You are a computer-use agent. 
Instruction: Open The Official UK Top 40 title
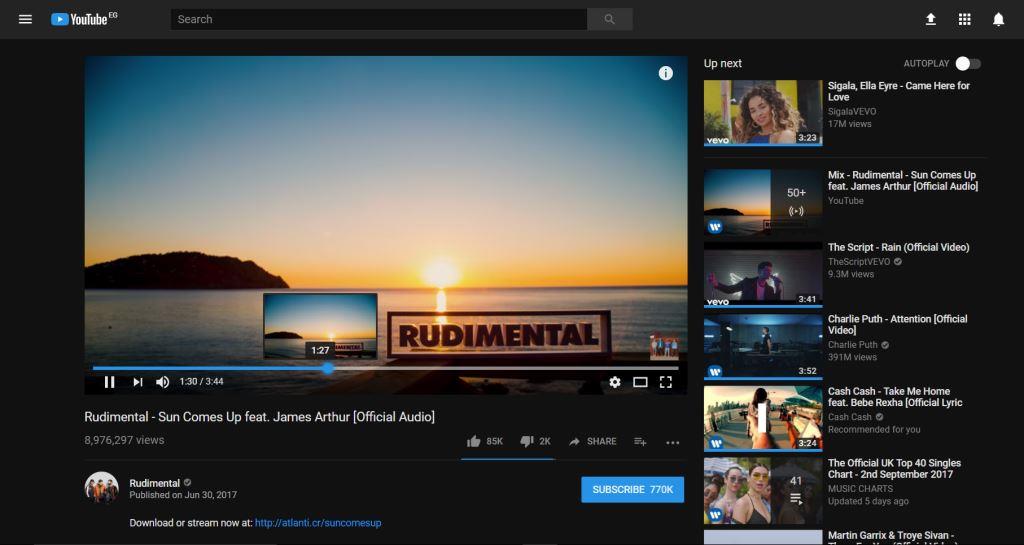895,469
